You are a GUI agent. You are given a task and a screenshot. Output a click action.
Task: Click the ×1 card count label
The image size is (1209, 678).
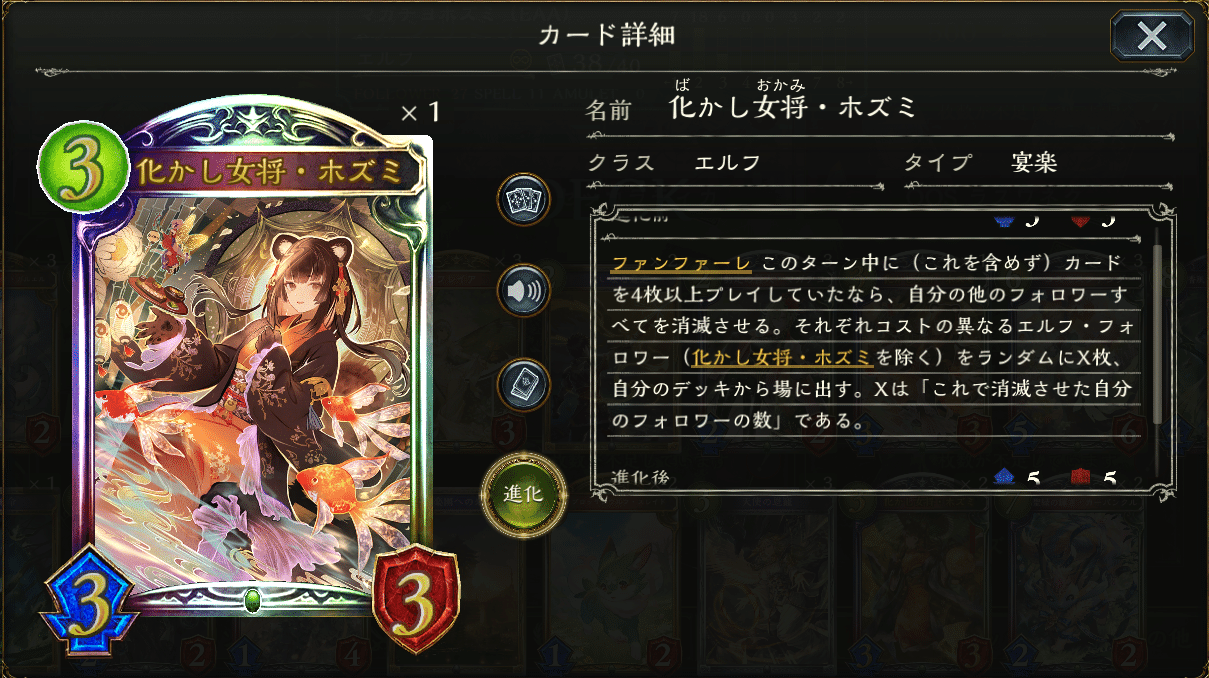[x=421, y=113]
